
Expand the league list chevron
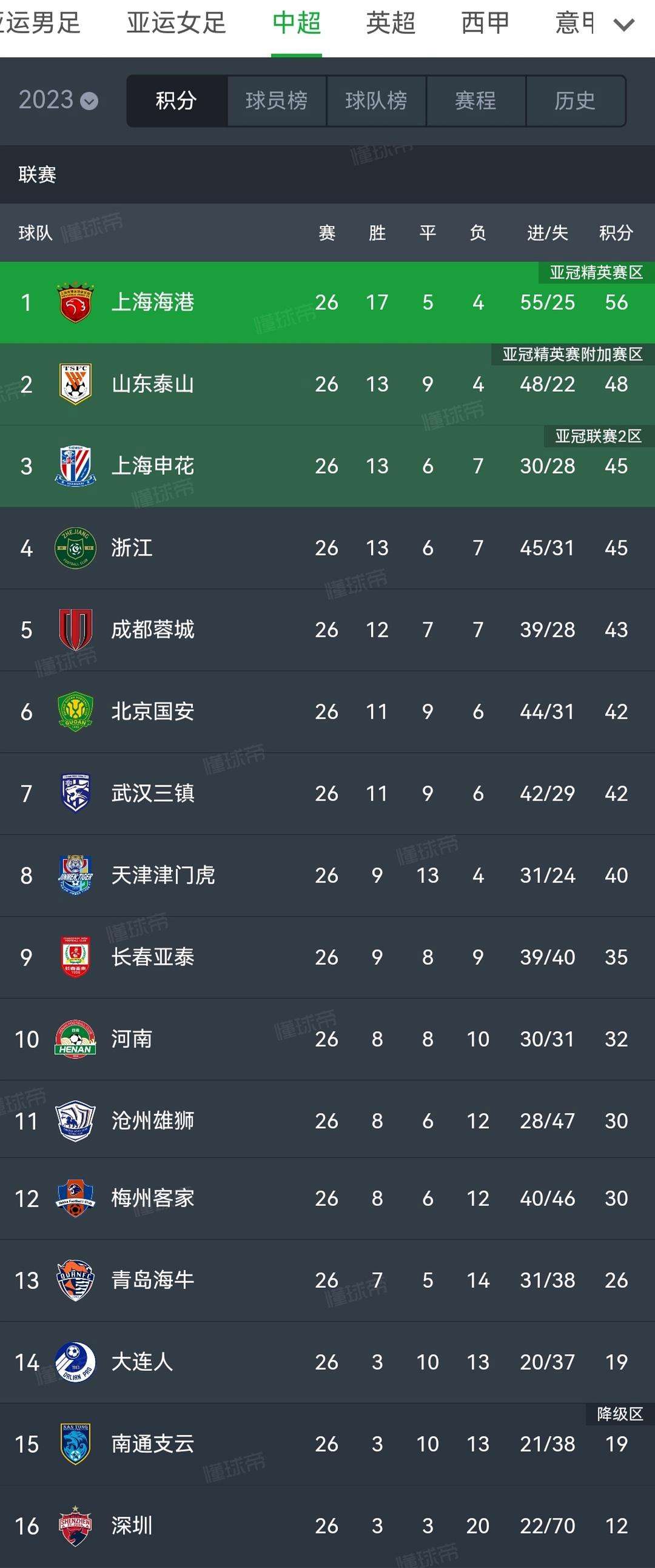click(624, 25)
